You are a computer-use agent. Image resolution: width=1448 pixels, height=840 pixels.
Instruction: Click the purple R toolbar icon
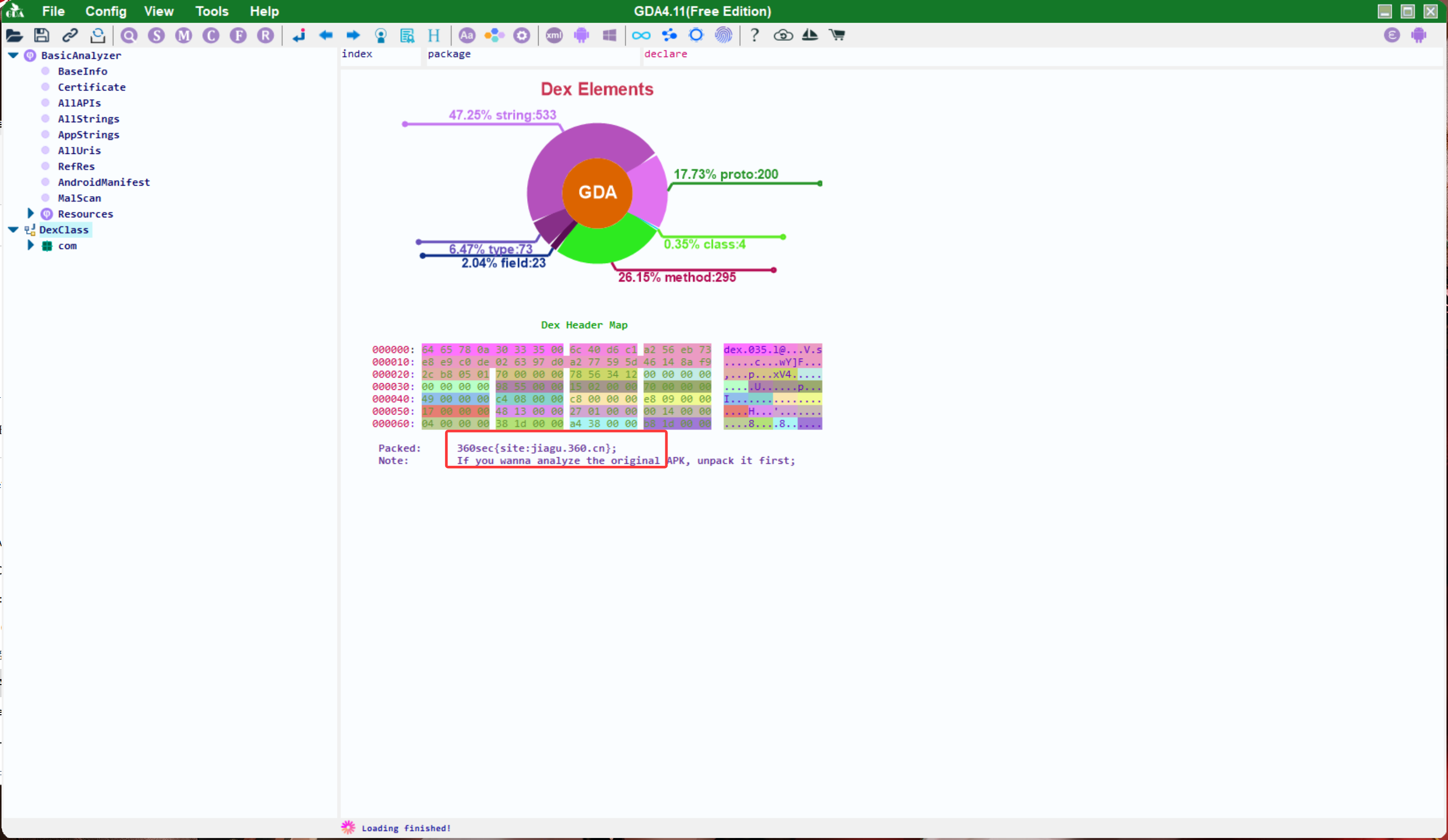pos(266,36)
